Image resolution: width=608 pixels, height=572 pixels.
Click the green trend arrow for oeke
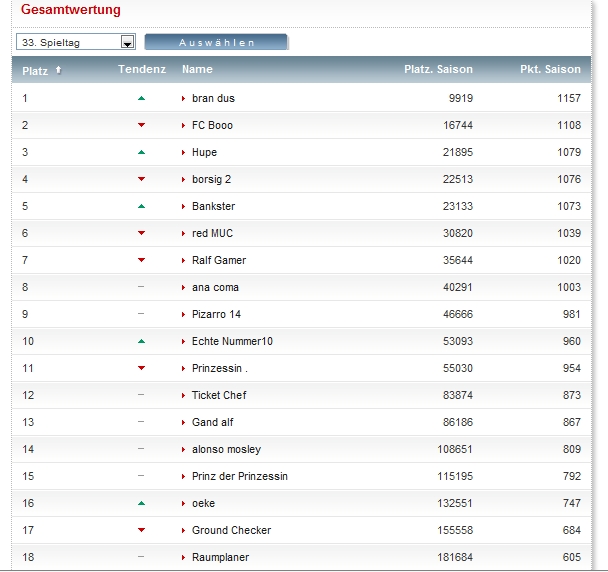[141, 503]
